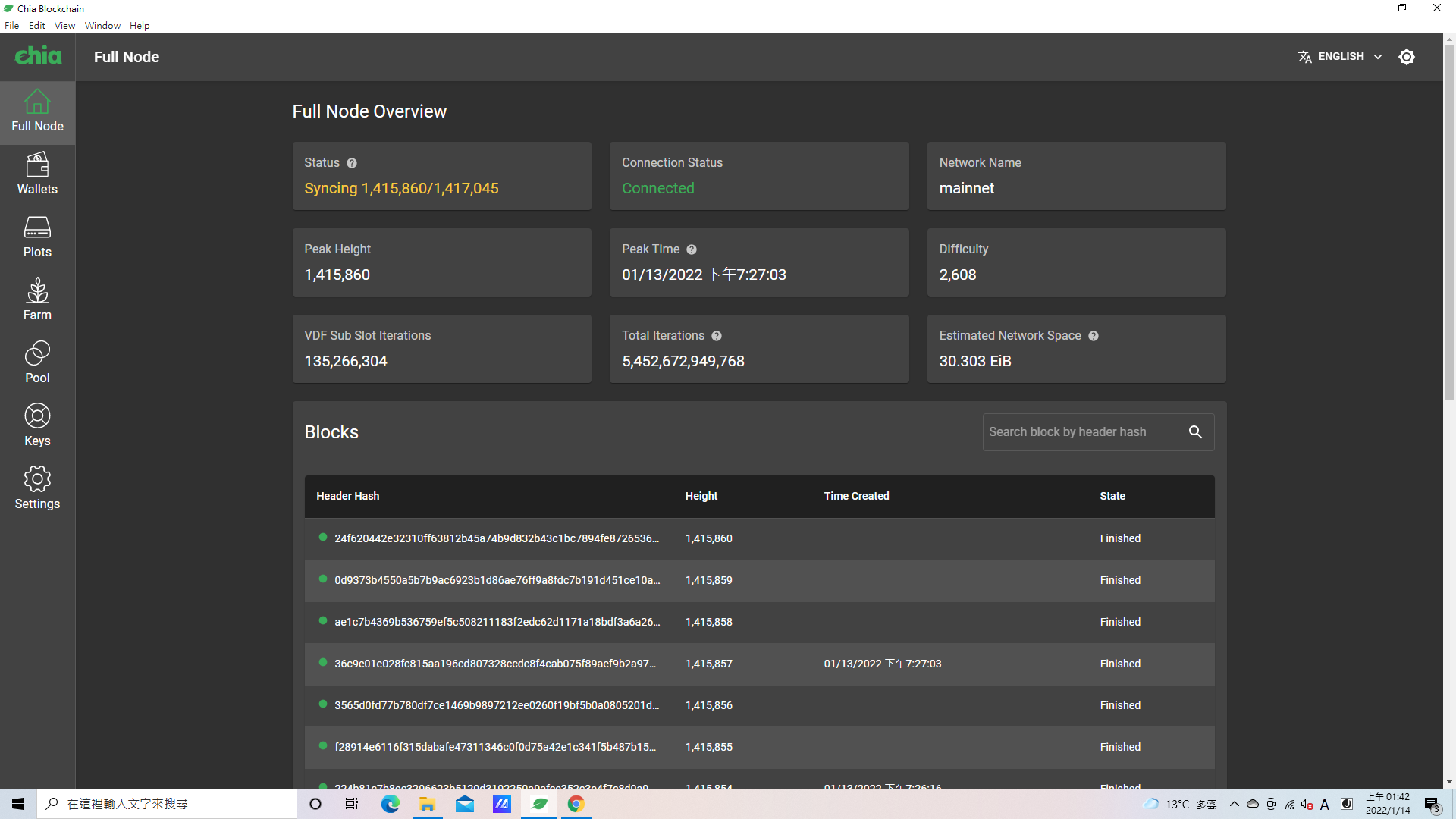
Task: Open the Full Node sidebar section
Action: (37, 112)
